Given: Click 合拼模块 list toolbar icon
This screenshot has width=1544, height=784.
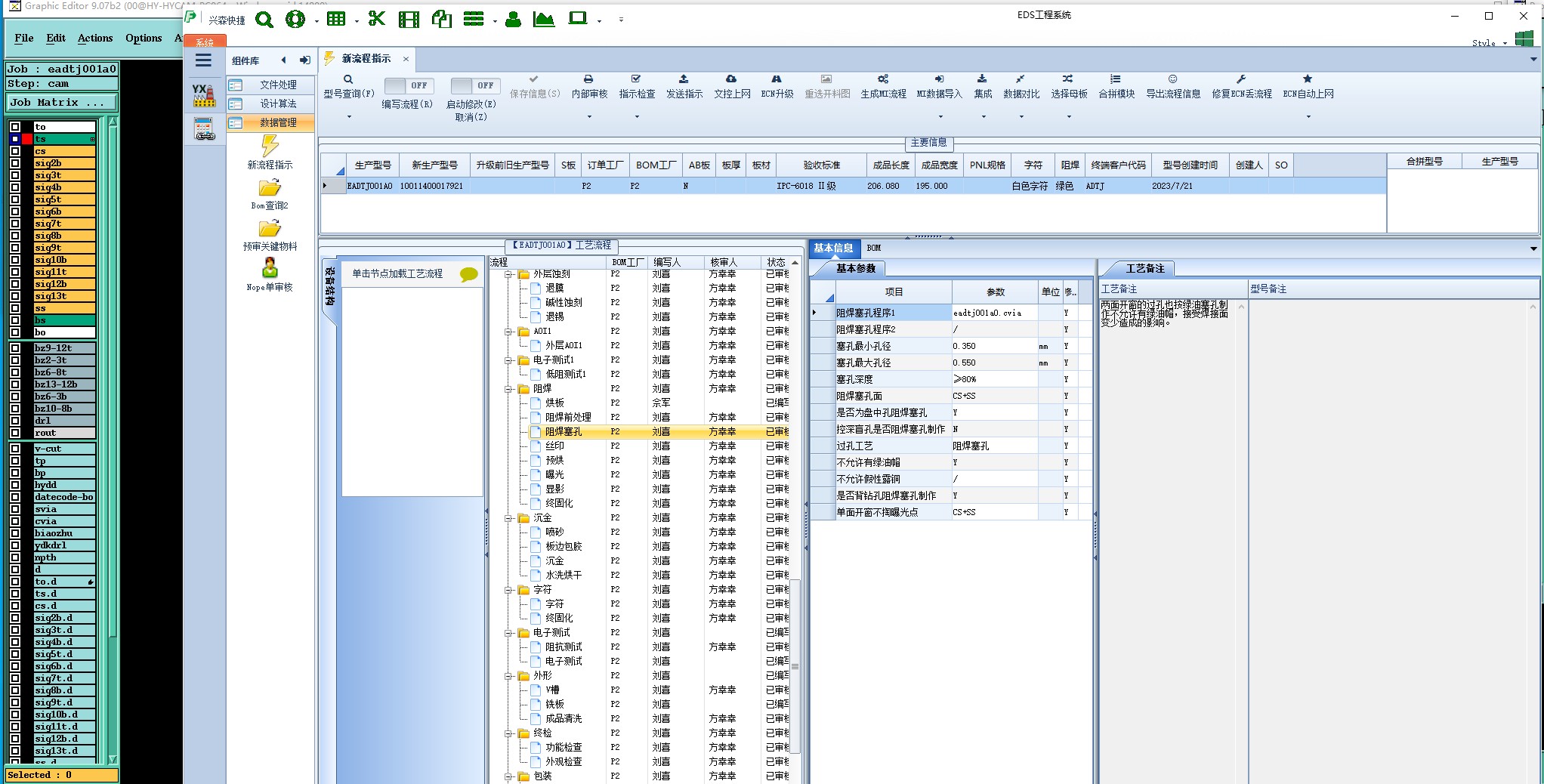Looking at the screenshot, I should (x=1116, y=79).
